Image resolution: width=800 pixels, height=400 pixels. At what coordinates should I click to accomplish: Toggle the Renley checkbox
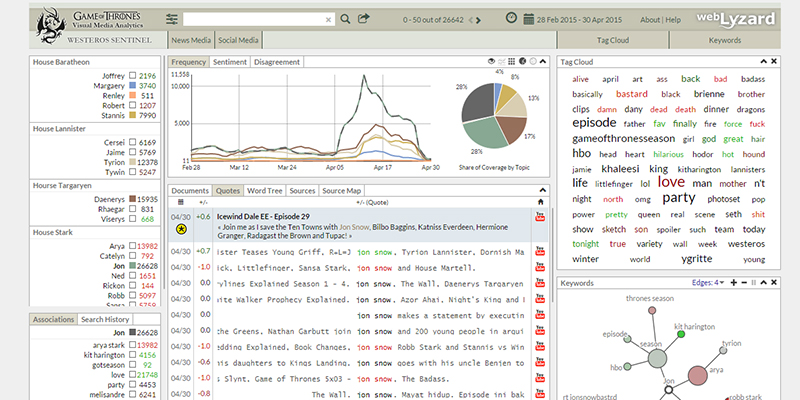point(133,95)
